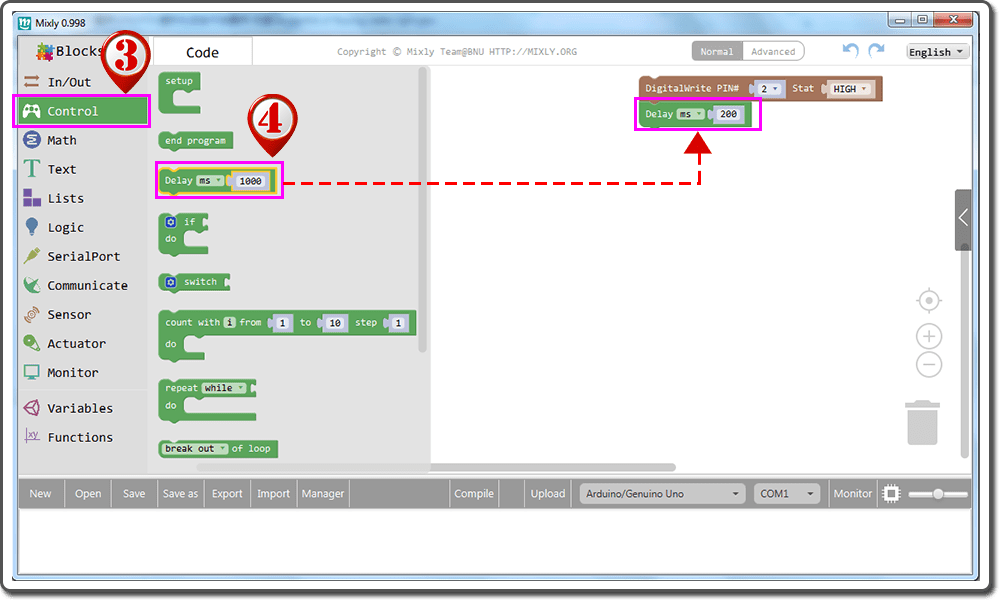Zoom in the workspace

click(929, 336)
